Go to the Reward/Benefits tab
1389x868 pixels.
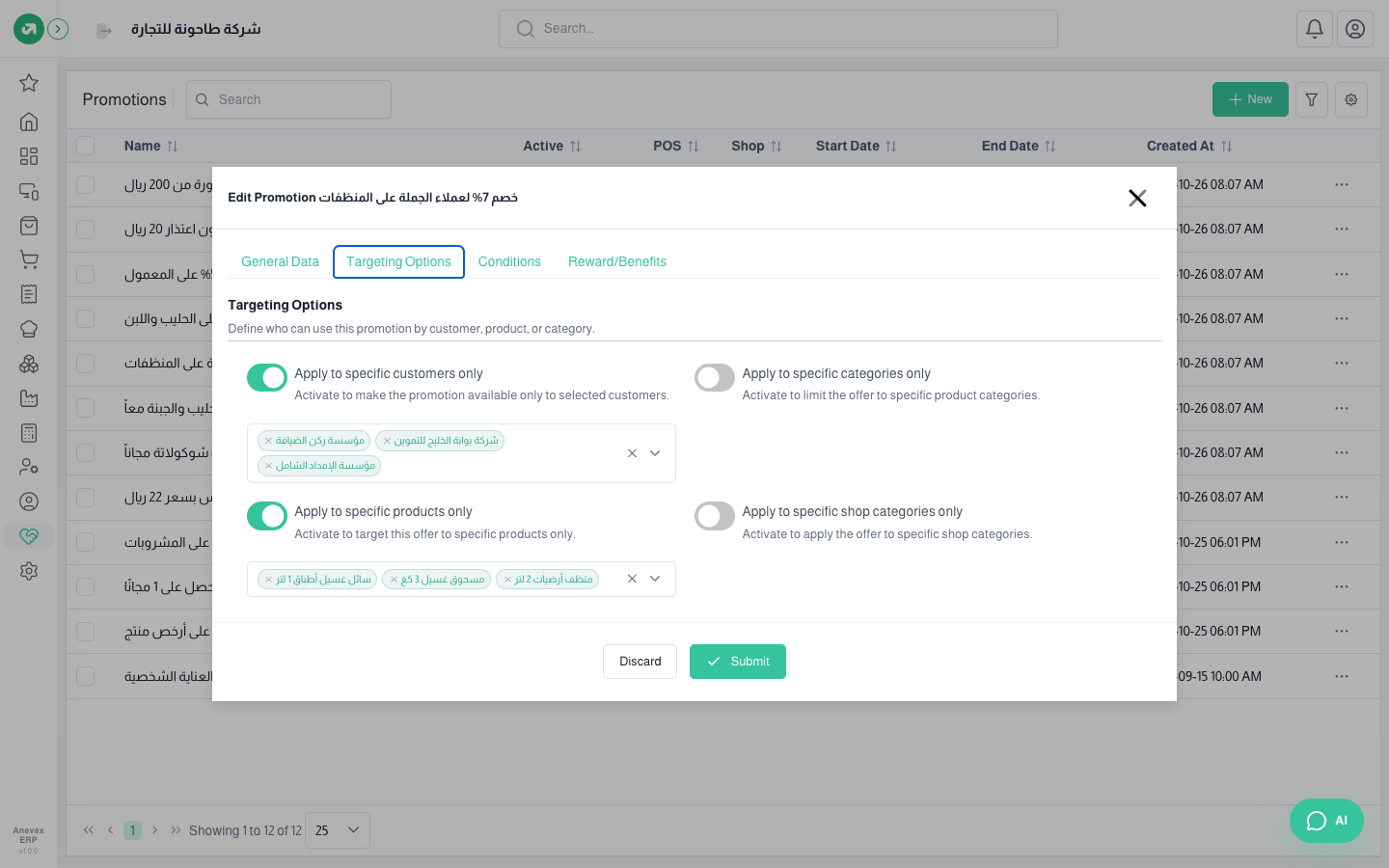pyautogui.click(x=617, y=261)
